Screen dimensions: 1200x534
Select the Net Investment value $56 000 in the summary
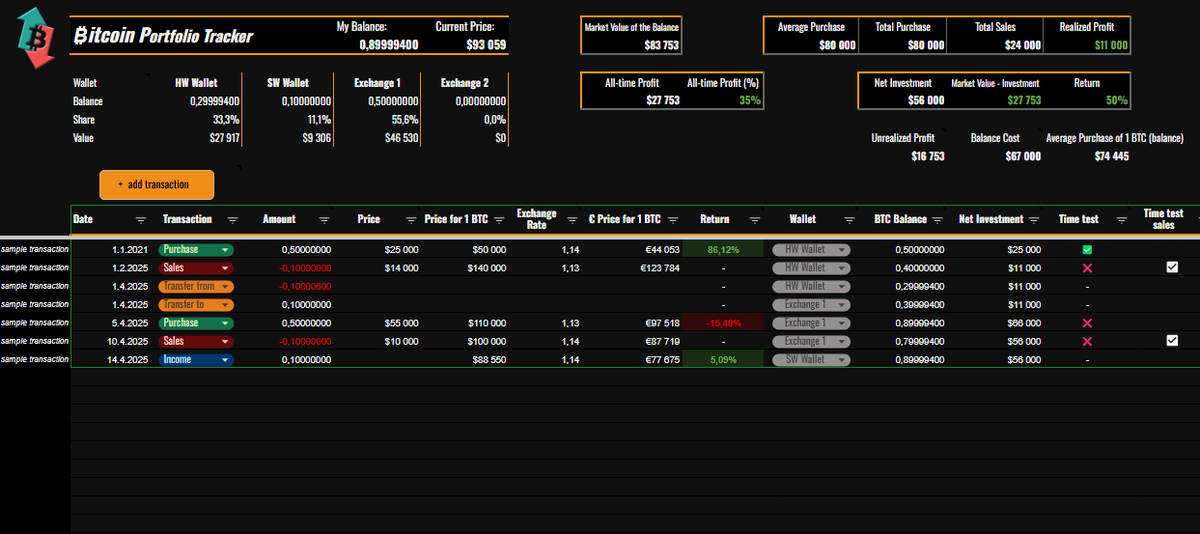coord(925,100)
